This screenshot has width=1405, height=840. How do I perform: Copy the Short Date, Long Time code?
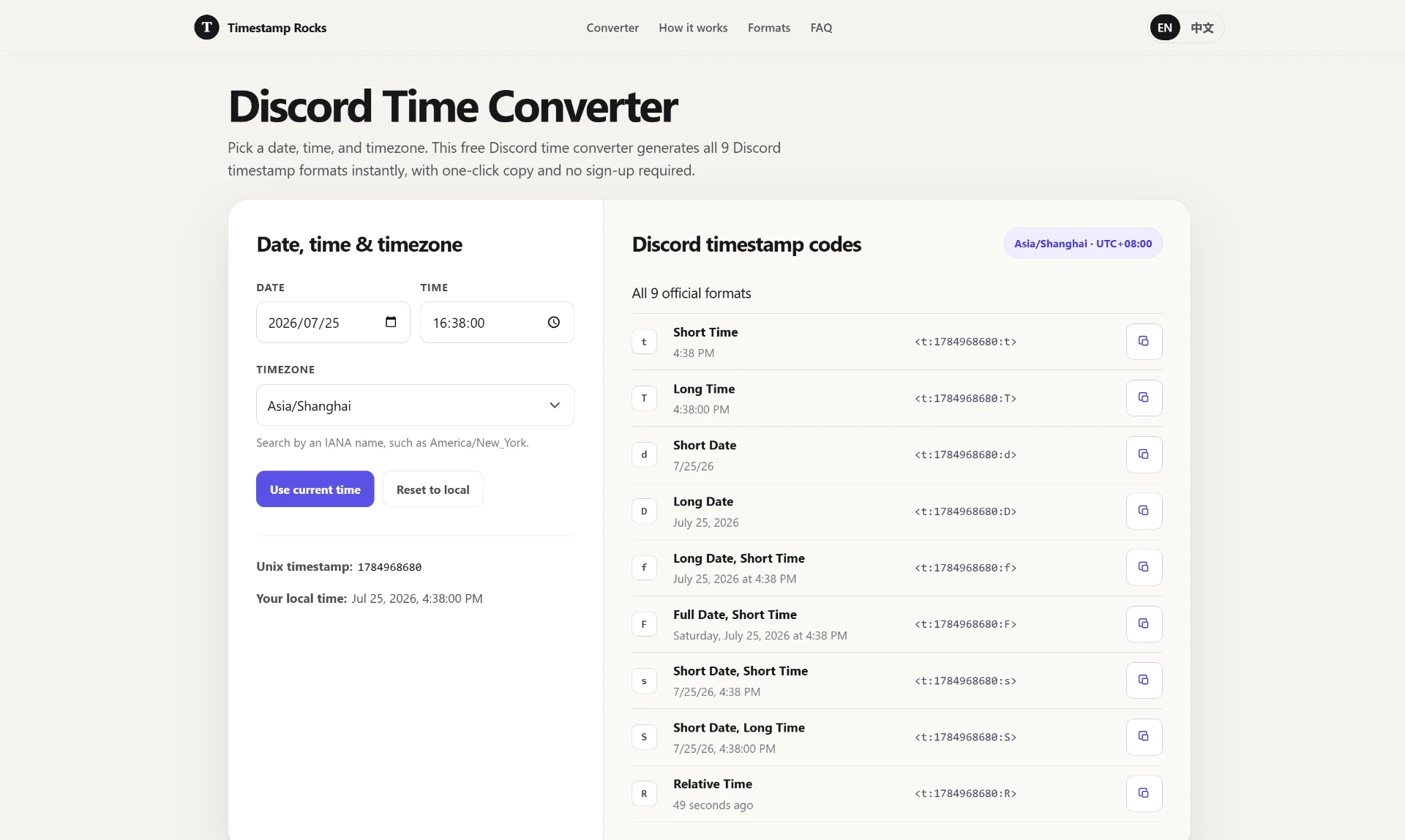(x=1144, y=737)
